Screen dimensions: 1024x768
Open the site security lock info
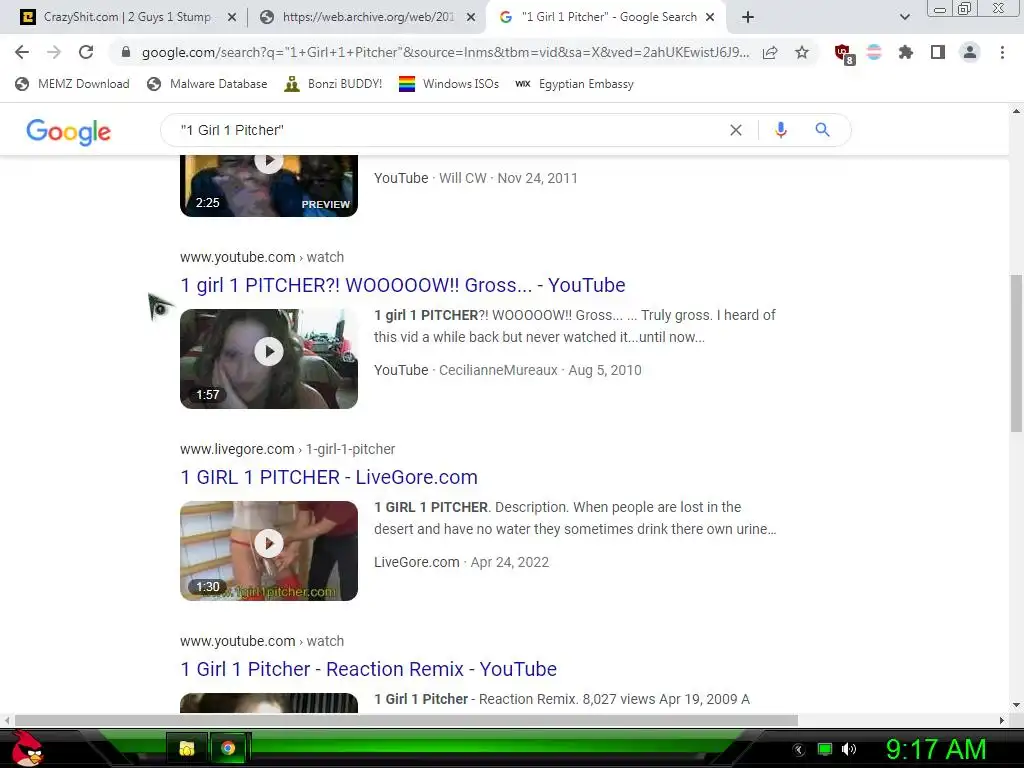126,52
